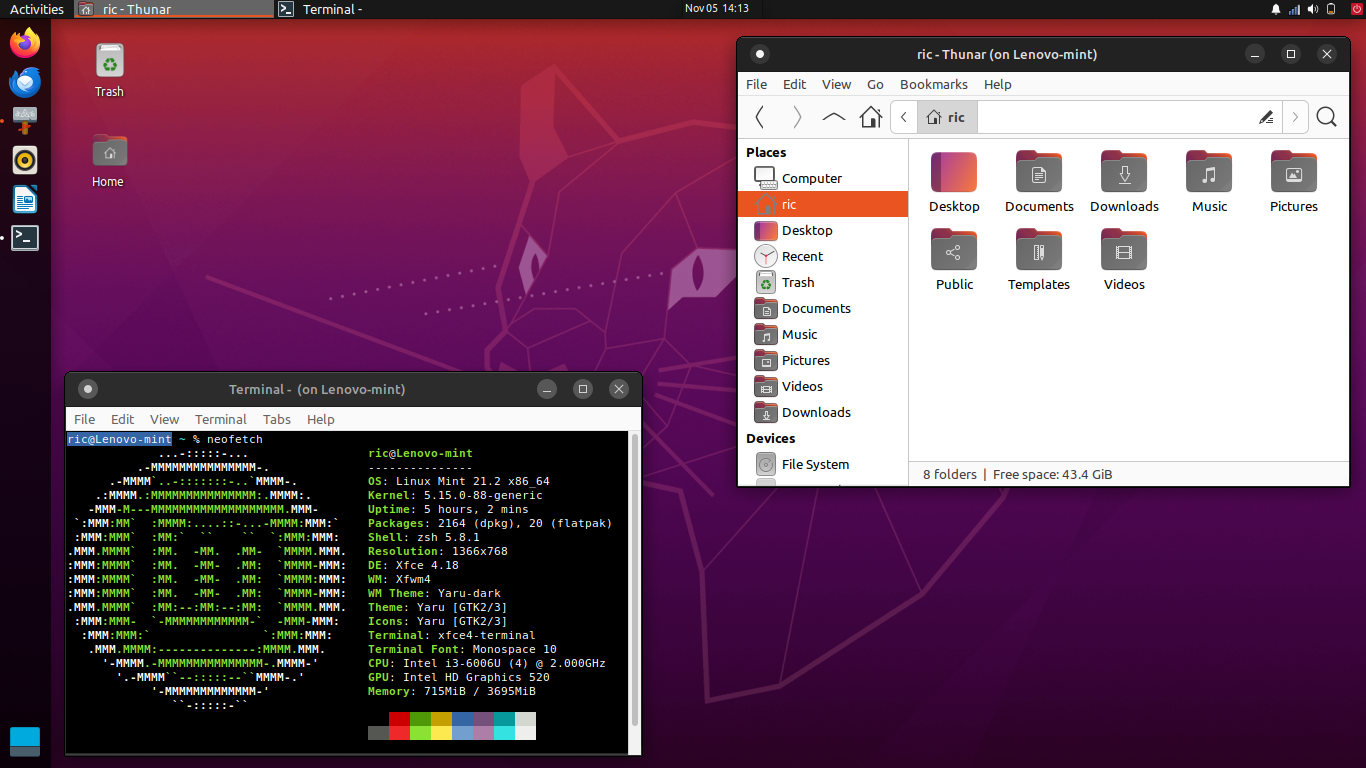Click the Back button in Thunar
The image size is (1366, 768).
pos(759,117)
